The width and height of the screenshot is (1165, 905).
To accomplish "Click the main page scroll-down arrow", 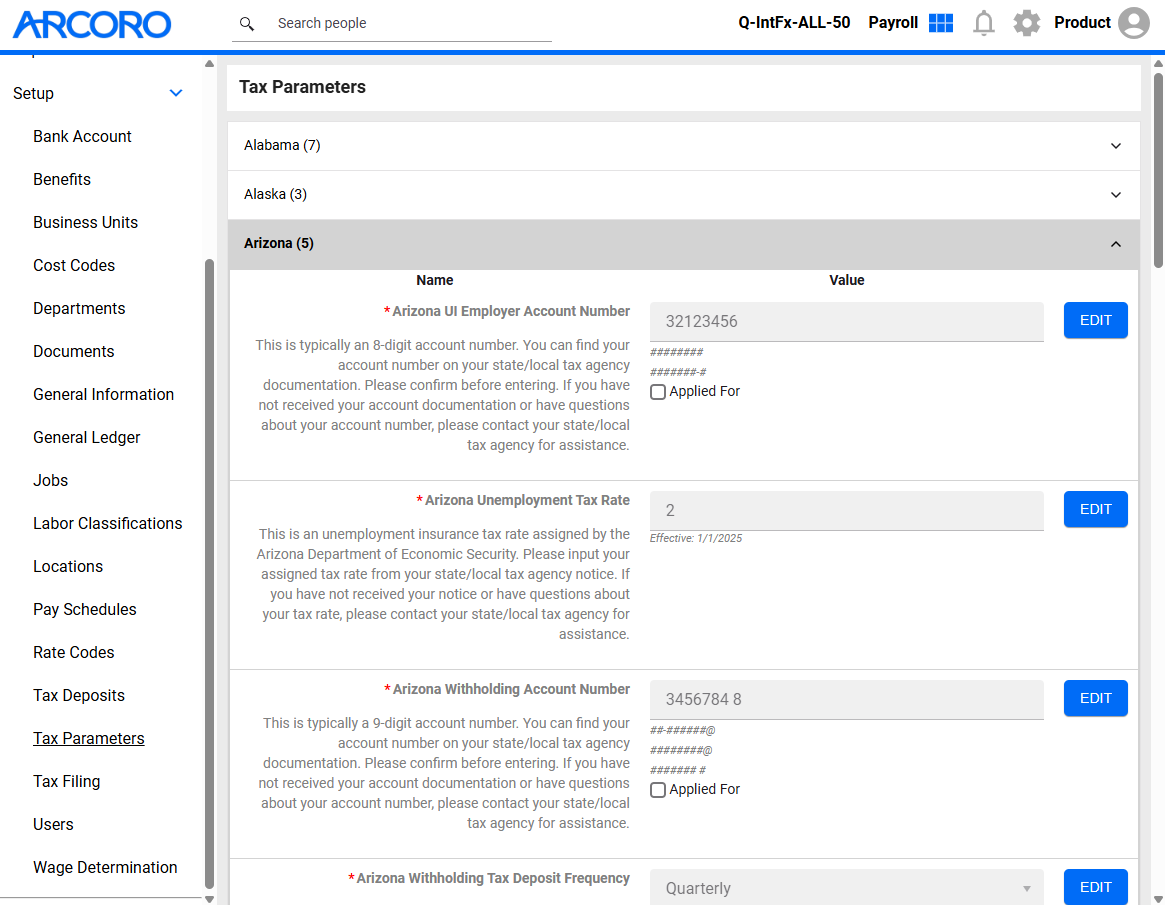I will coord(1158,899).
